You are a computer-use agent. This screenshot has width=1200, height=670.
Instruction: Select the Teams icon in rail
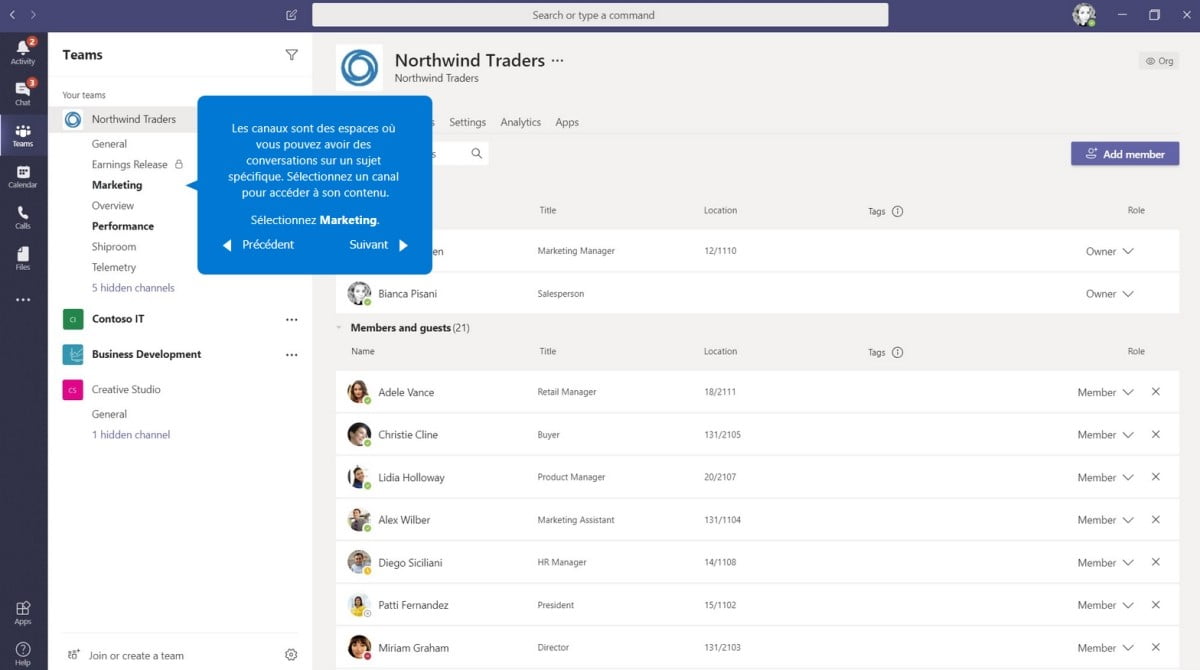(x=23, y=136)
